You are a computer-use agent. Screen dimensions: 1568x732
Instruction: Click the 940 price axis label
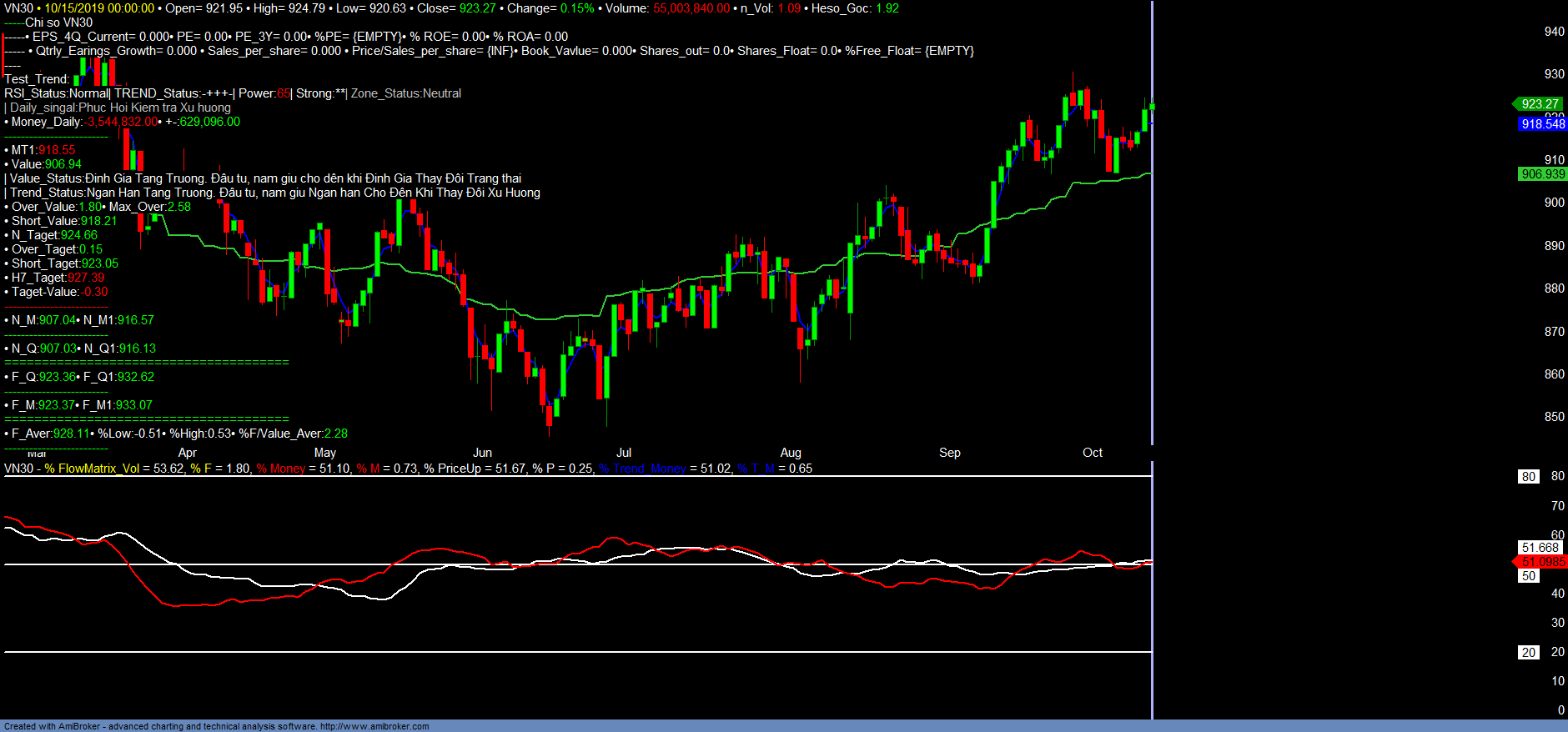[1554, 32]
